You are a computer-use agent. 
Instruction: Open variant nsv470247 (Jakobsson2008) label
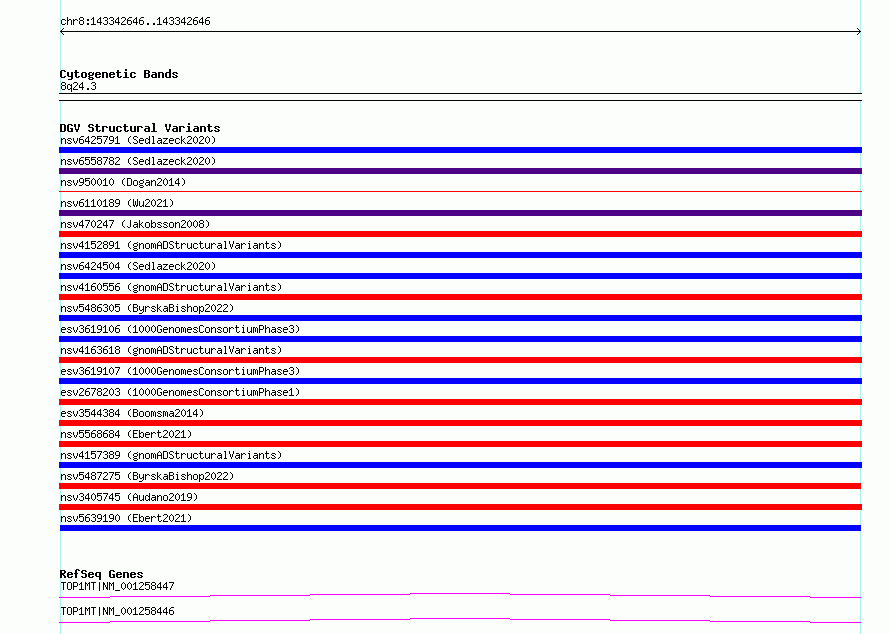coord(135,224)
